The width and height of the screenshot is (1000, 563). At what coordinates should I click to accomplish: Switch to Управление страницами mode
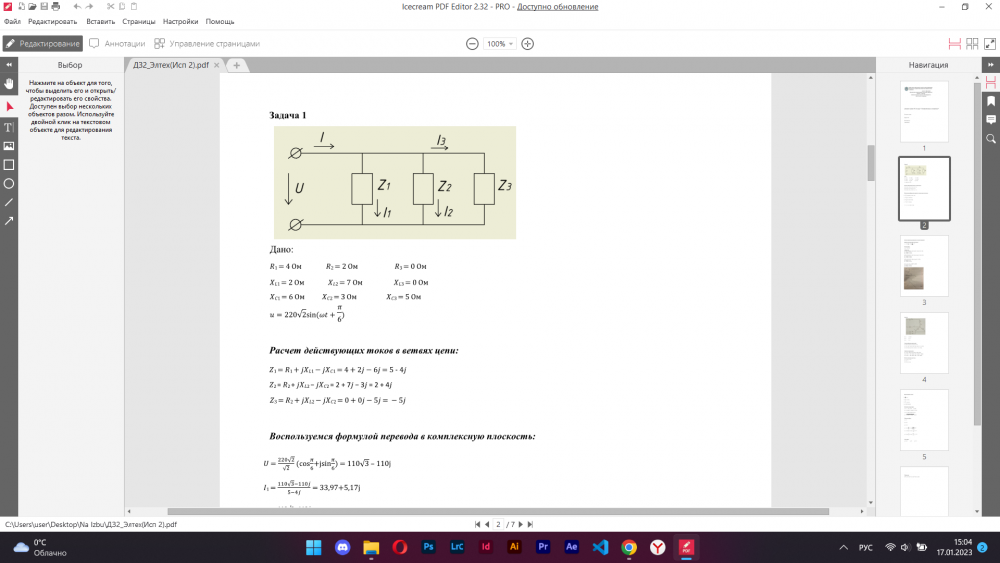(207, 43)
